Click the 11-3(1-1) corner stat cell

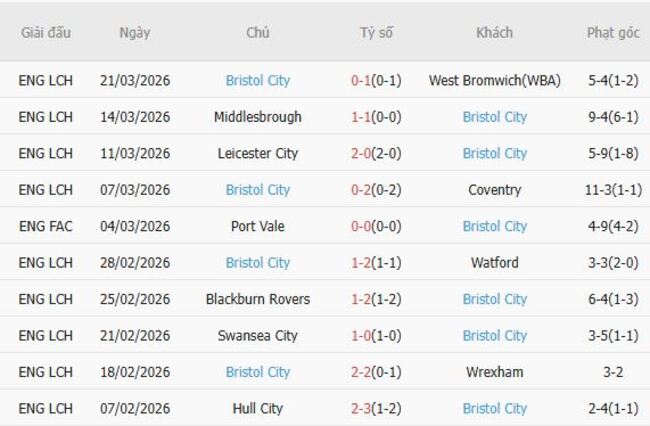click(x=613, y=190)
